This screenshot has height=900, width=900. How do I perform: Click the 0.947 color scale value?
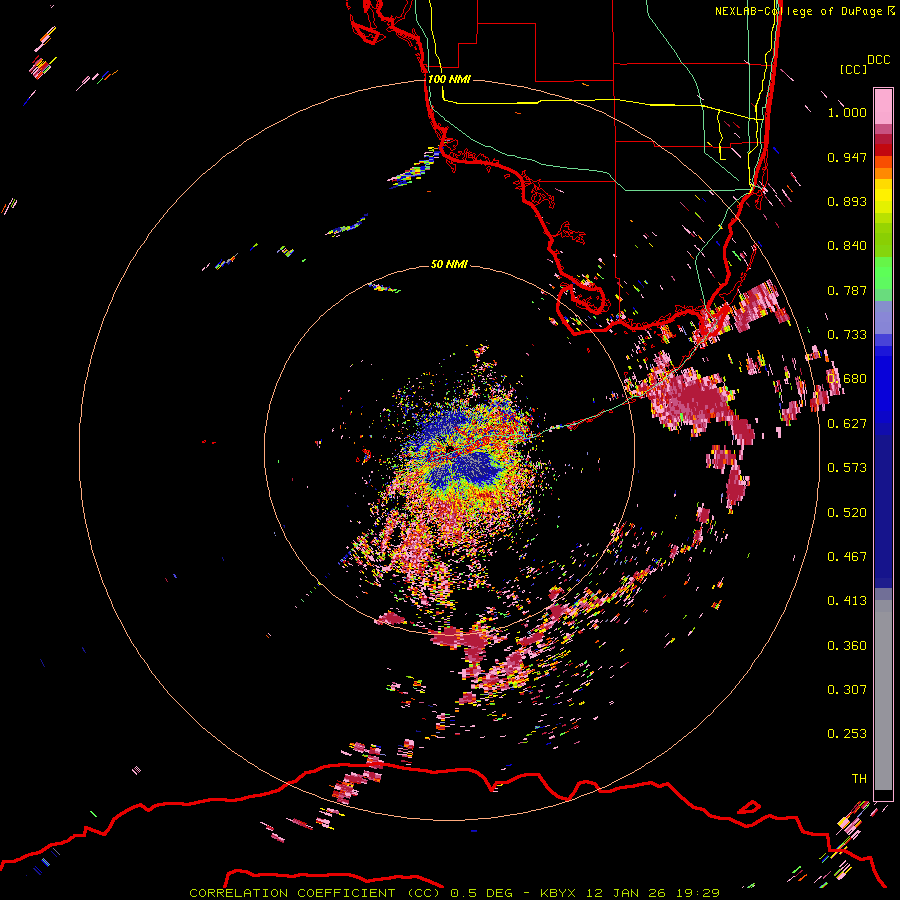[847, 157]
